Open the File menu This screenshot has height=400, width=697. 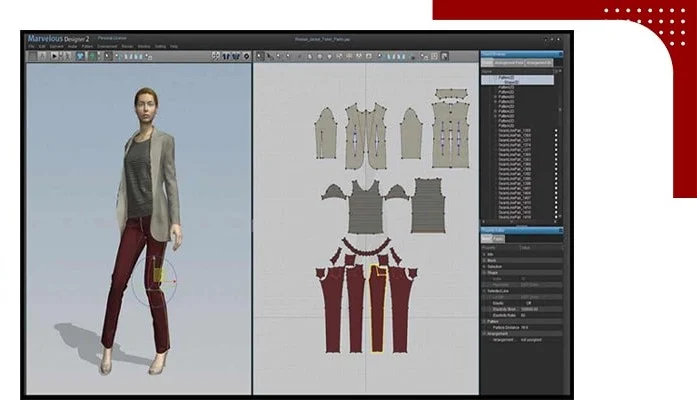(32, 46)
